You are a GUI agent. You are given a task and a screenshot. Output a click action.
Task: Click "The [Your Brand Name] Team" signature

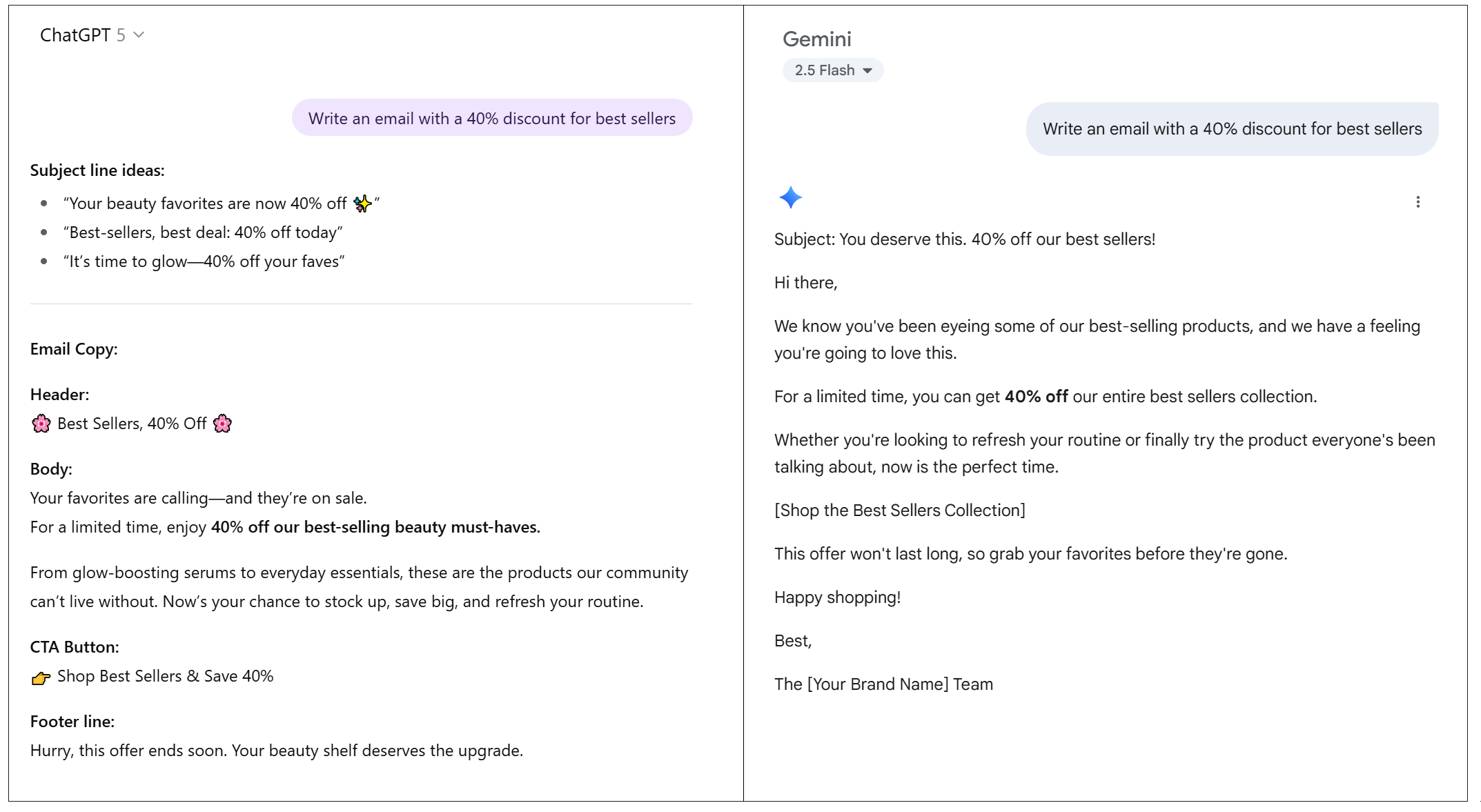click(883, 684)
